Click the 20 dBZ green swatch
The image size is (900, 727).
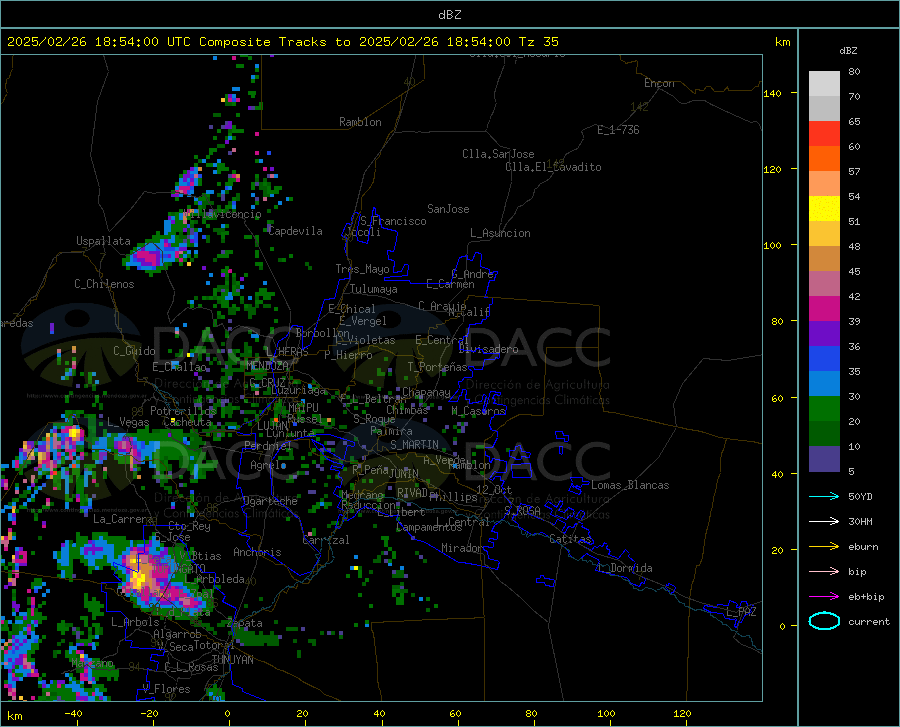[x=824, y=409]
